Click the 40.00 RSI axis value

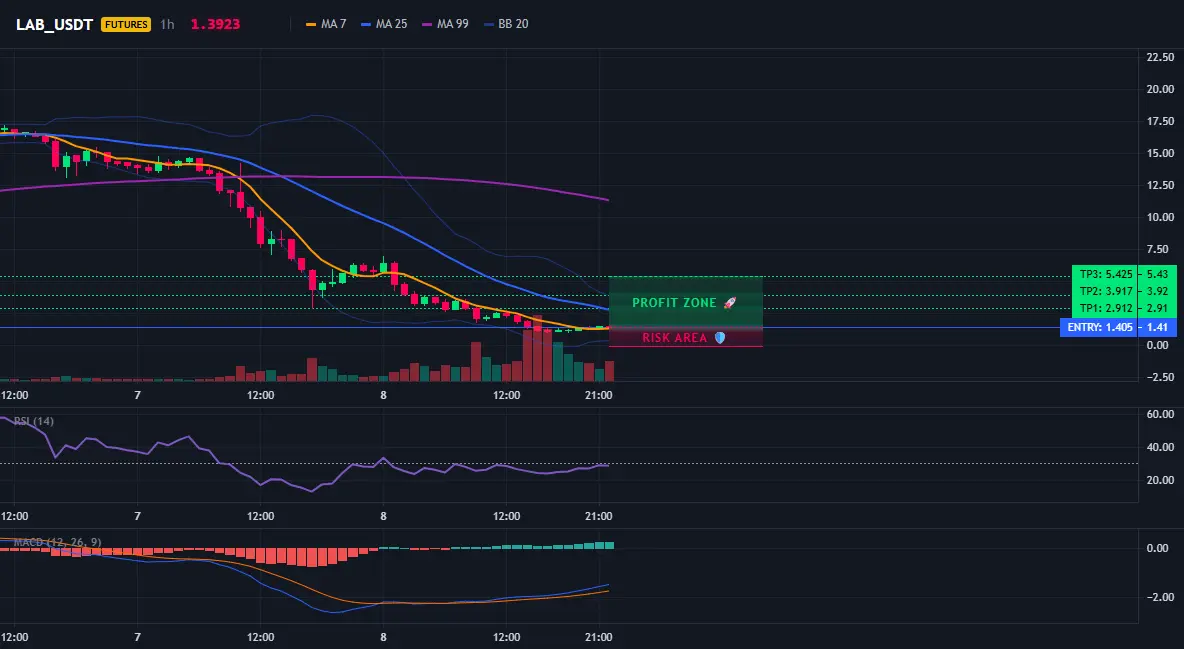click(x=1160, y=447)
